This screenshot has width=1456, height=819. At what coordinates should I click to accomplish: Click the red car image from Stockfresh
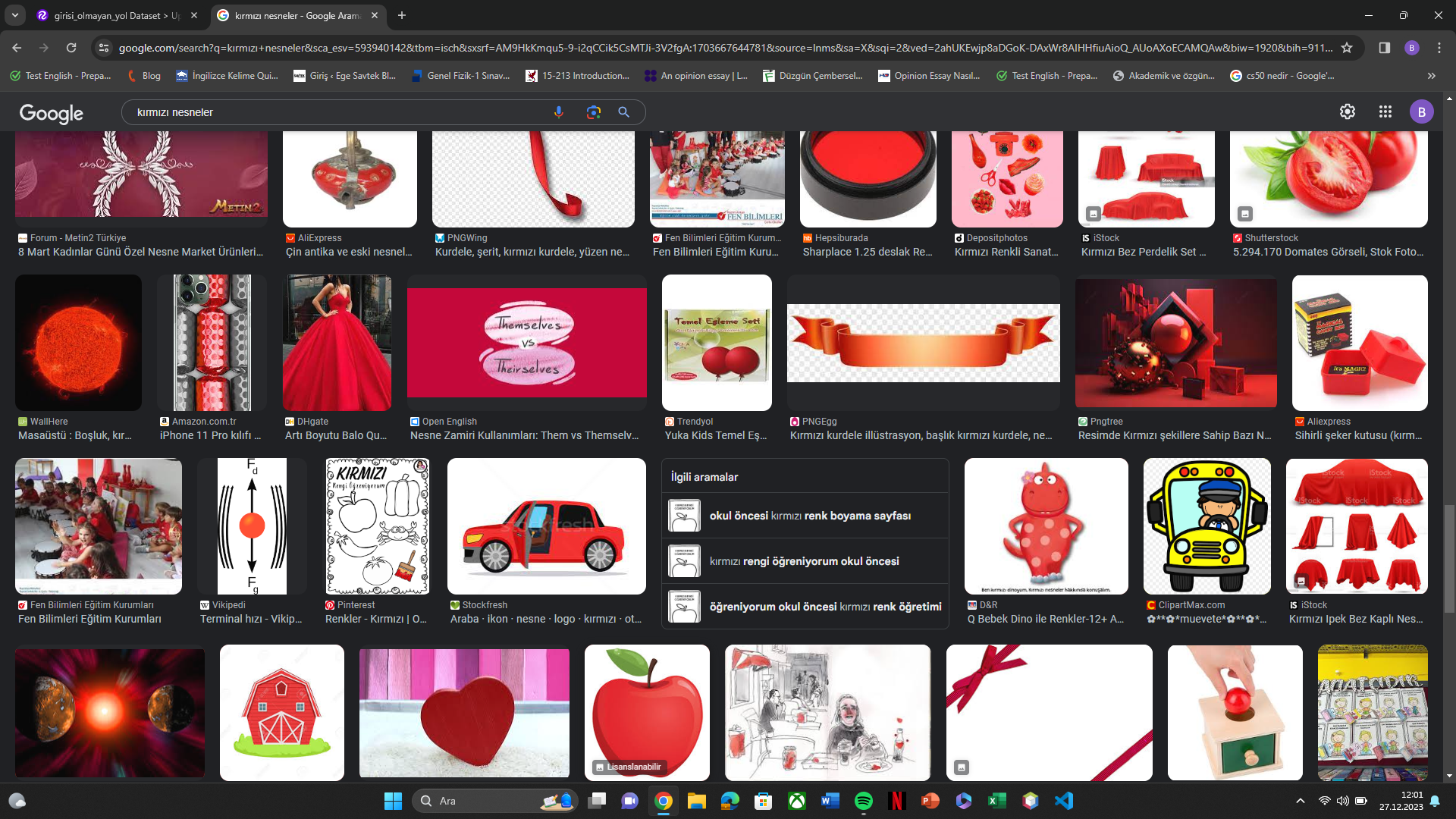point(546,526)
